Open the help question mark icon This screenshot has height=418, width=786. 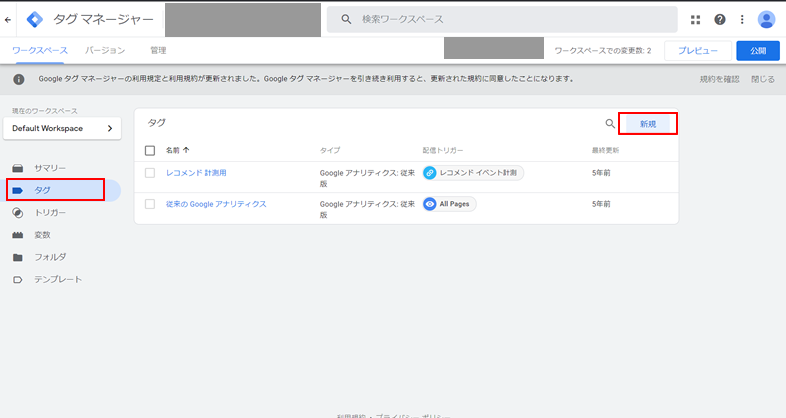pyautogui.click(x=720, y=20)
